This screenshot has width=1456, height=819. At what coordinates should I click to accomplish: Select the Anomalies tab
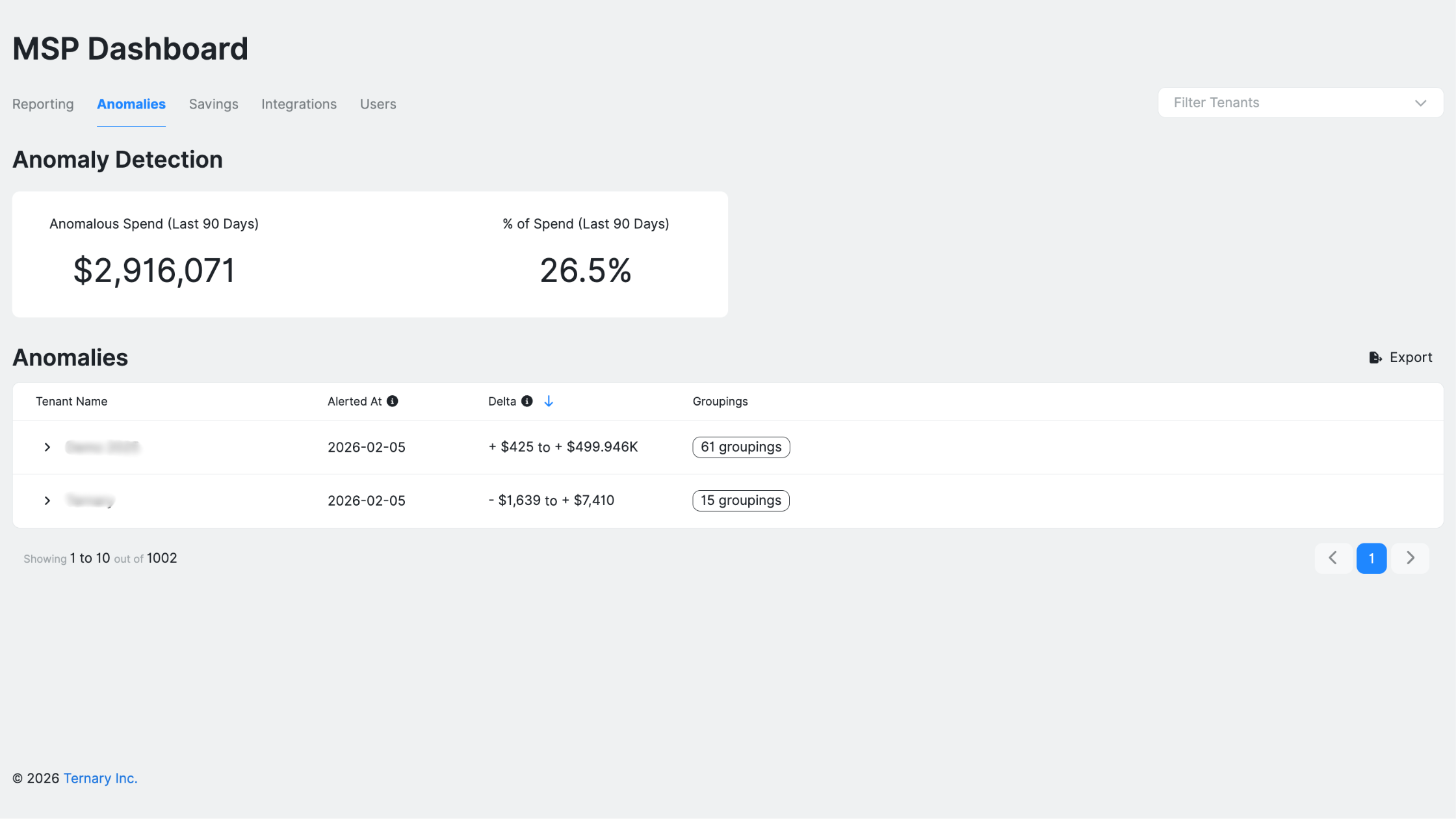point(131,104)
